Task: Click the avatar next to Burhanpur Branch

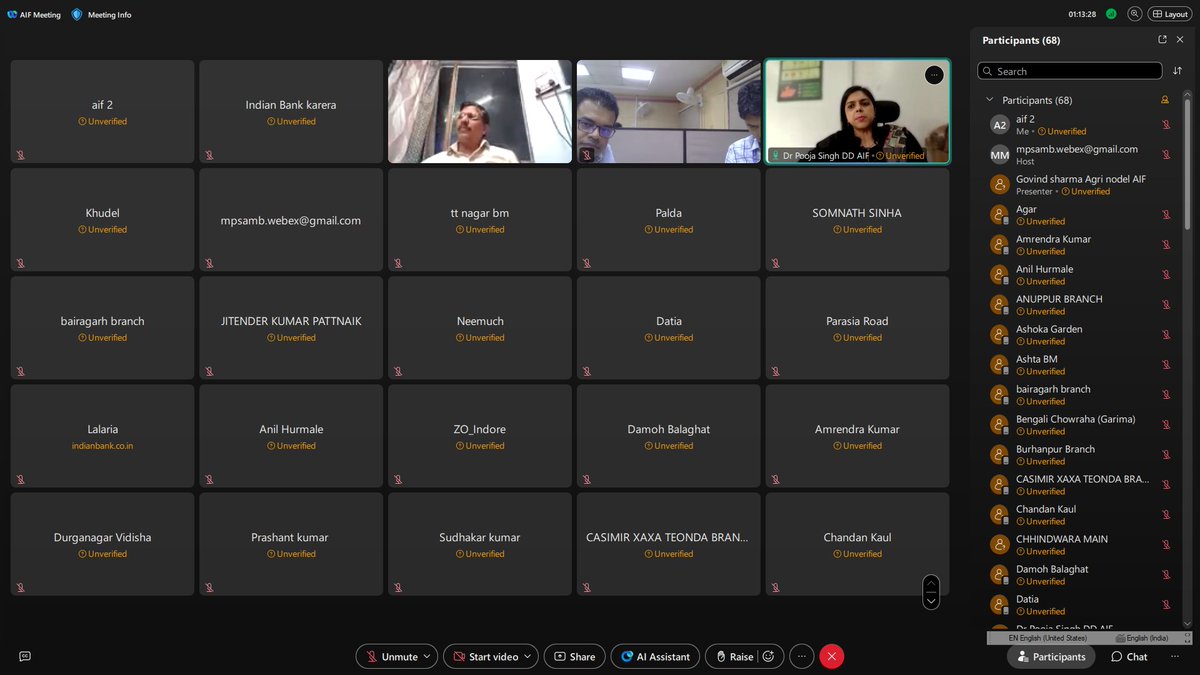Action: pos(999,454)
